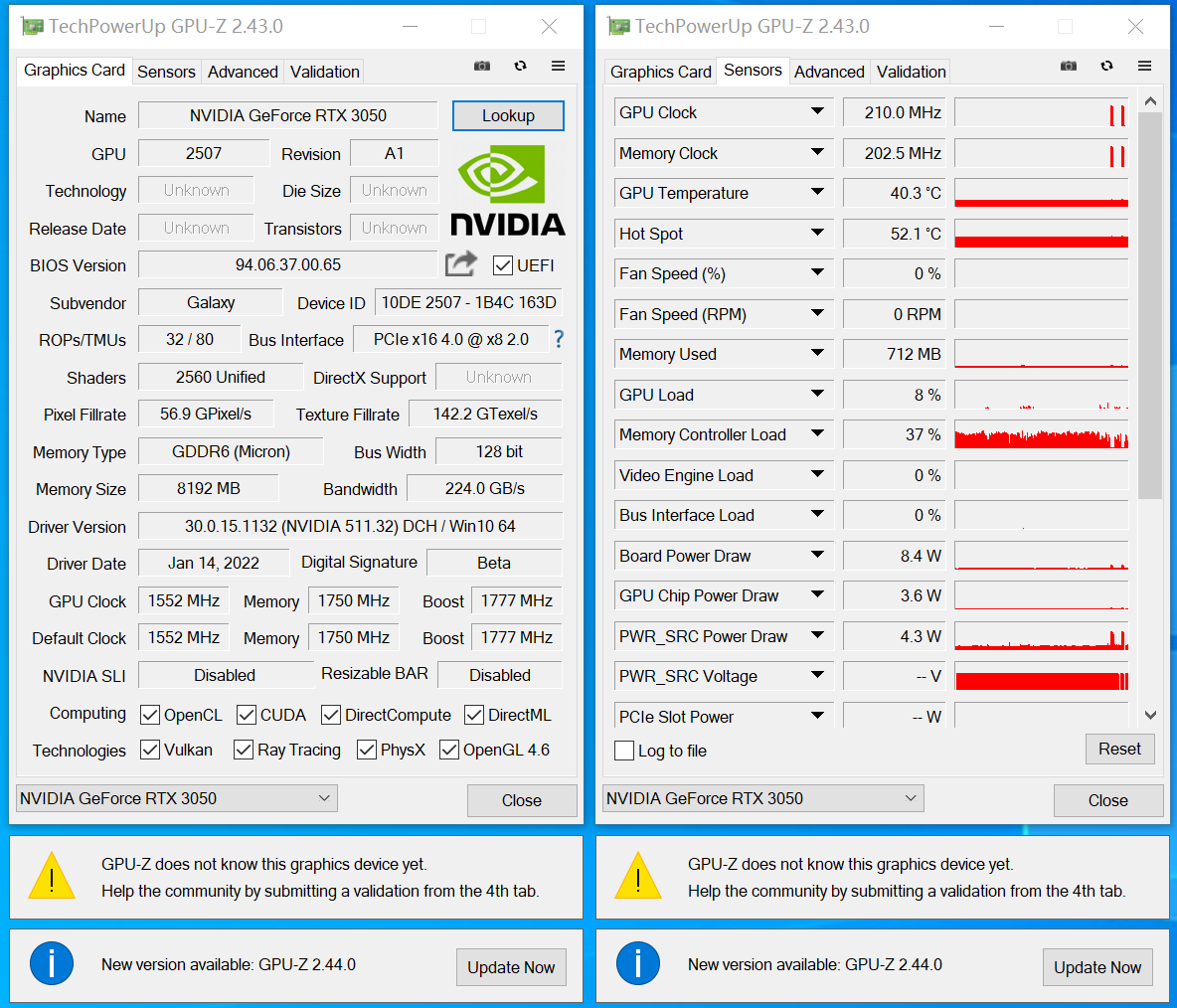Take screenshot using camera icon in left window
This screenshot has height=1008, width=1177.
482,66
